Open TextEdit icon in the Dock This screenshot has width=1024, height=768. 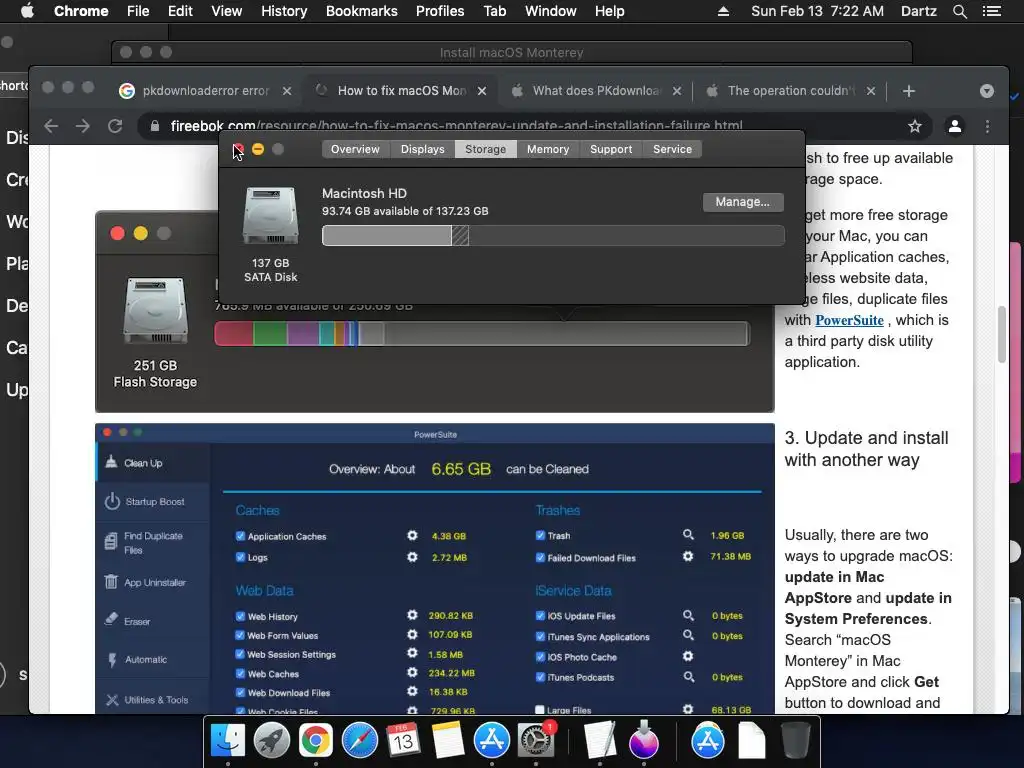coord(600,741)
